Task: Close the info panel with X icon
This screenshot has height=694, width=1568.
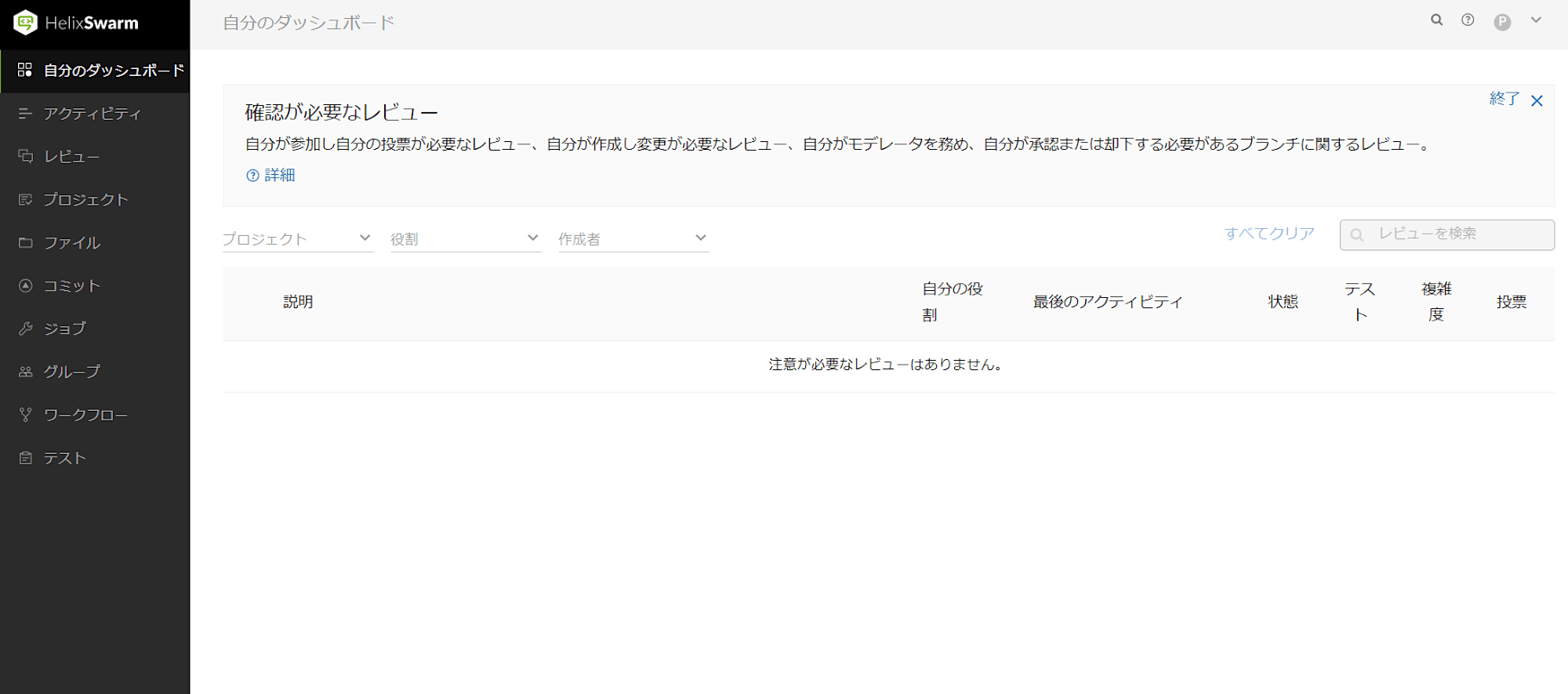Action: pyautogui.click(x=1537, y=100)
